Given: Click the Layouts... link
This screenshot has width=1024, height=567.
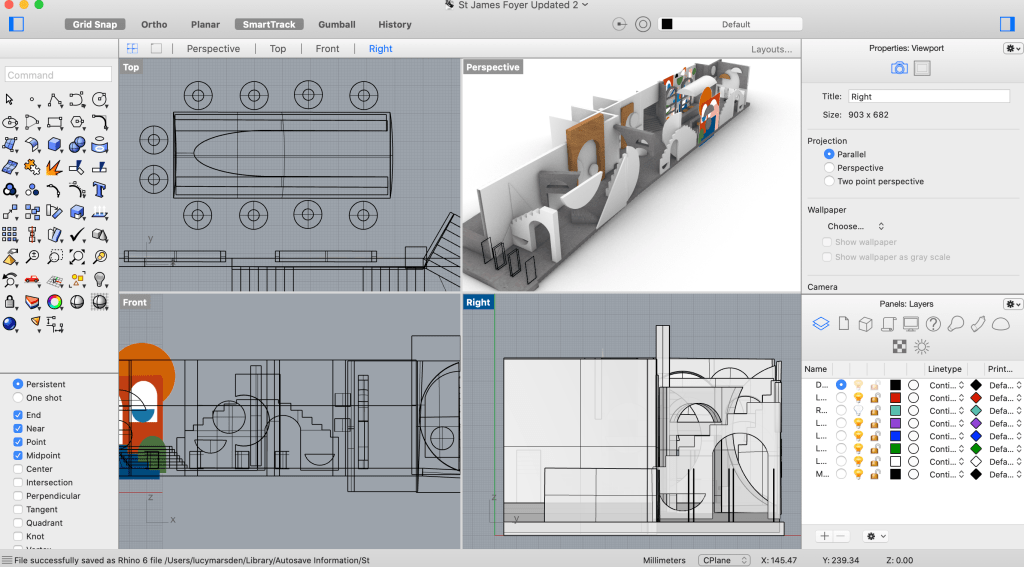Looking at the screenshot, I should (771, 48).
